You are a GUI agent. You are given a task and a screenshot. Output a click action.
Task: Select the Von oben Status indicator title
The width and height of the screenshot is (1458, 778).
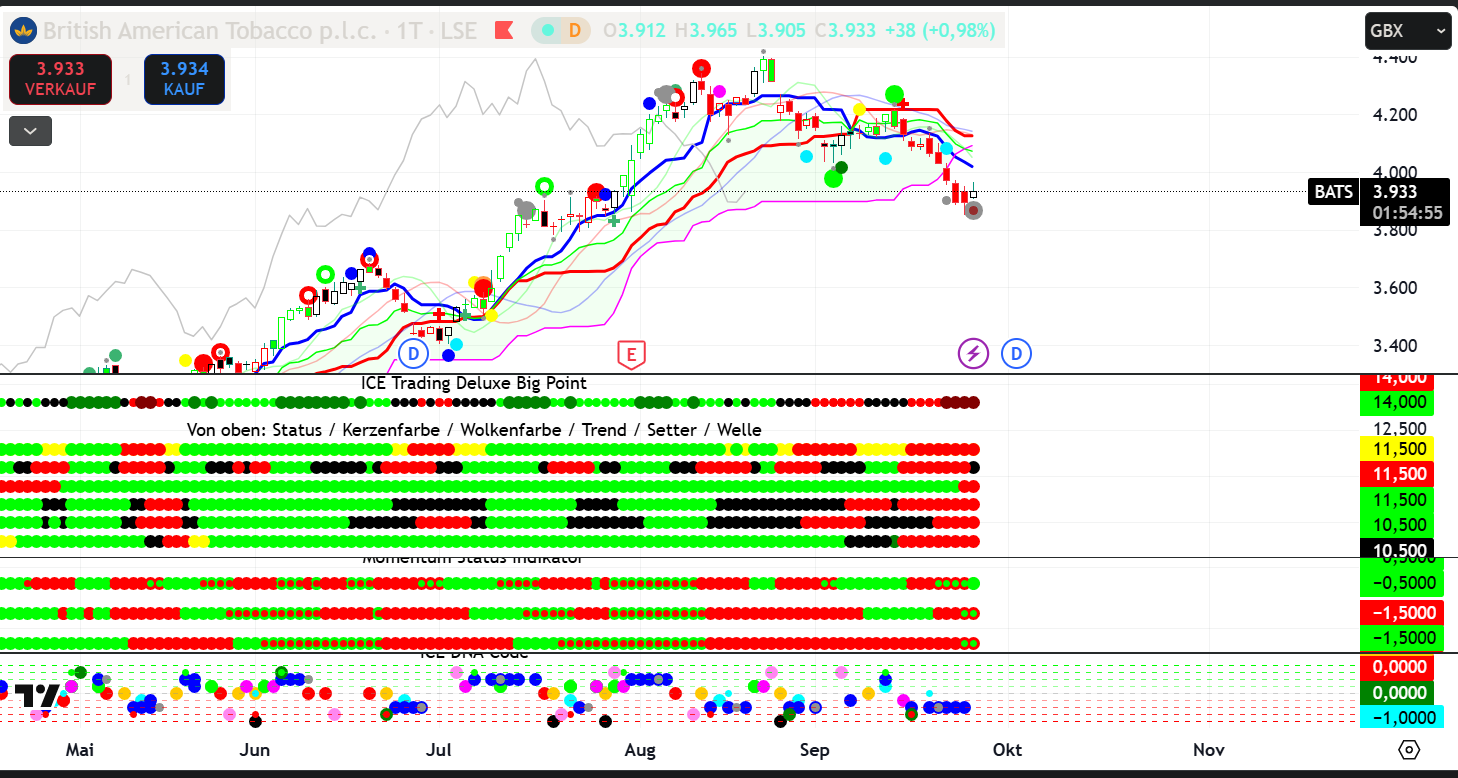click(473, 430)
